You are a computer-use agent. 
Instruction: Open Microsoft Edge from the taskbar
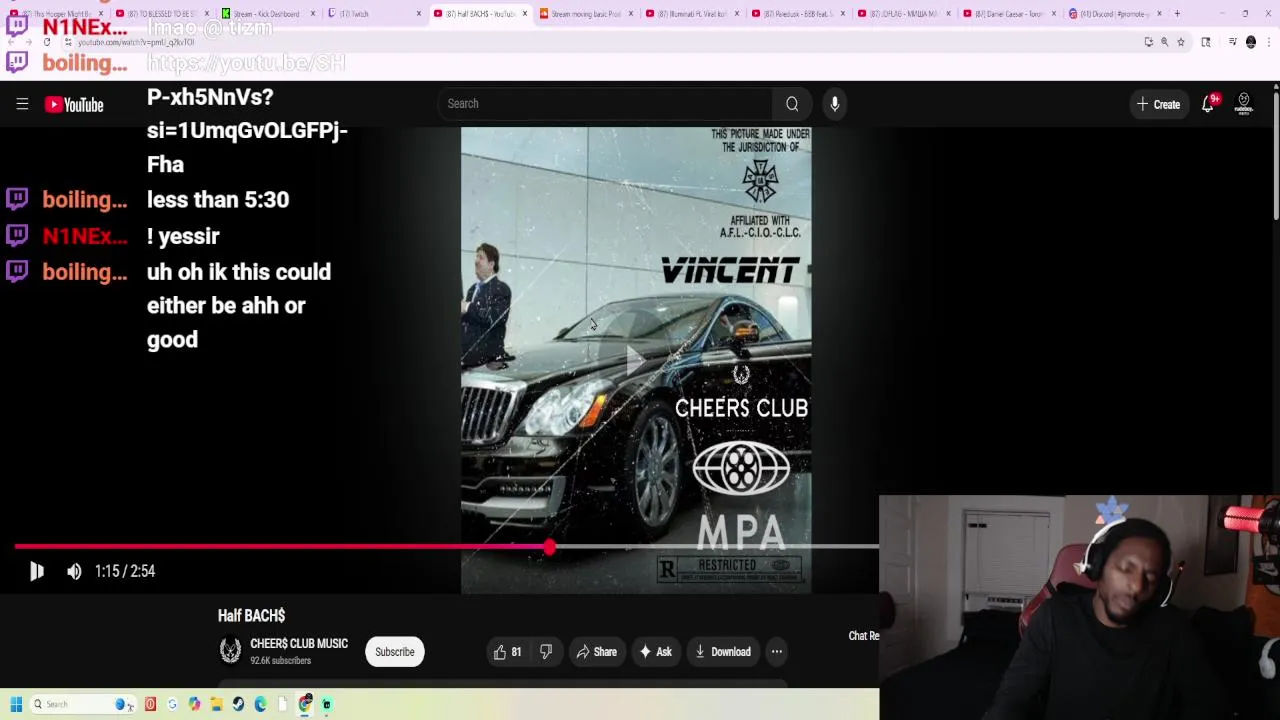(x=260, y=704)
